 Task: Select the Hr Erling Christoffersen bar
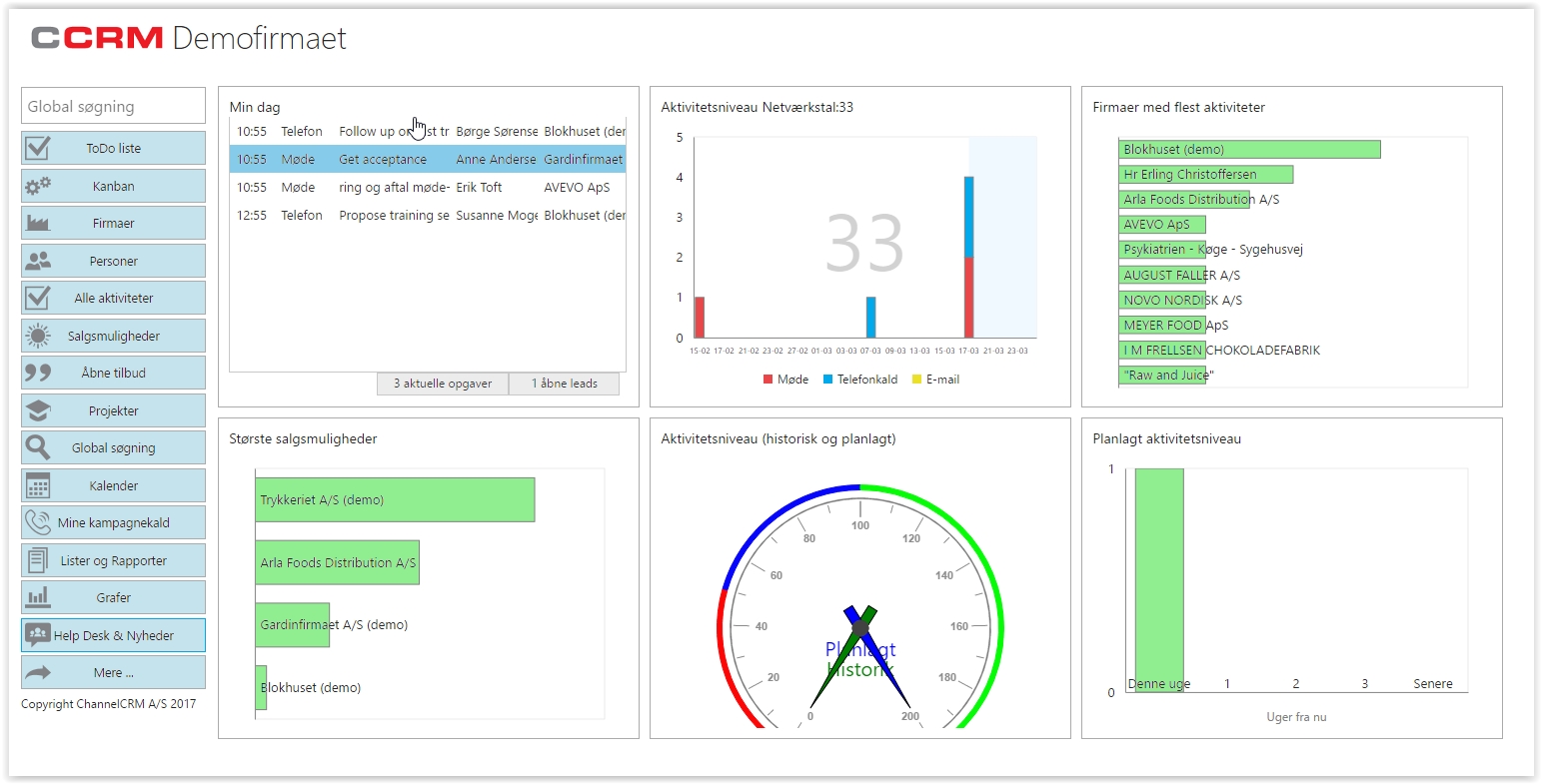[1206, 174]
